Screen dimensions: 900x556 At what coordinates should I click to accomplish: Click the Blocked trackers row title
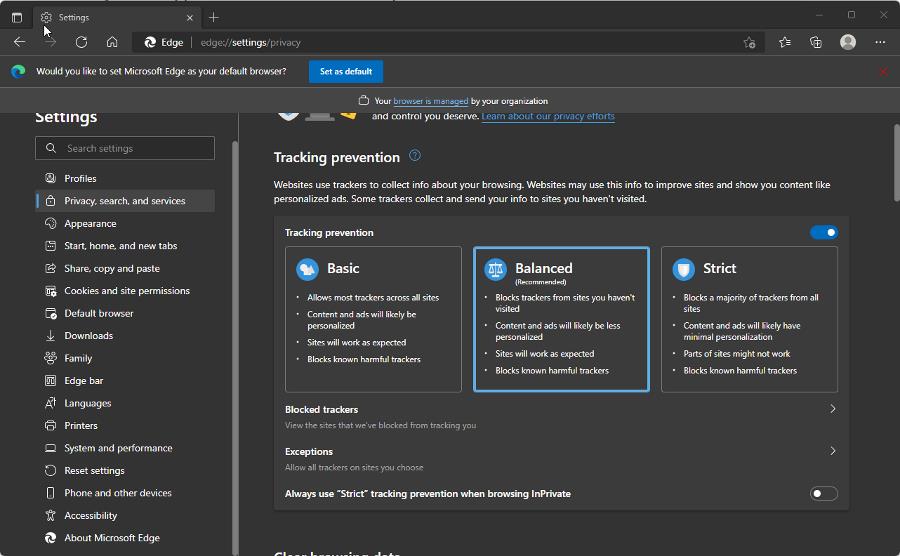(x=321, y=409)
